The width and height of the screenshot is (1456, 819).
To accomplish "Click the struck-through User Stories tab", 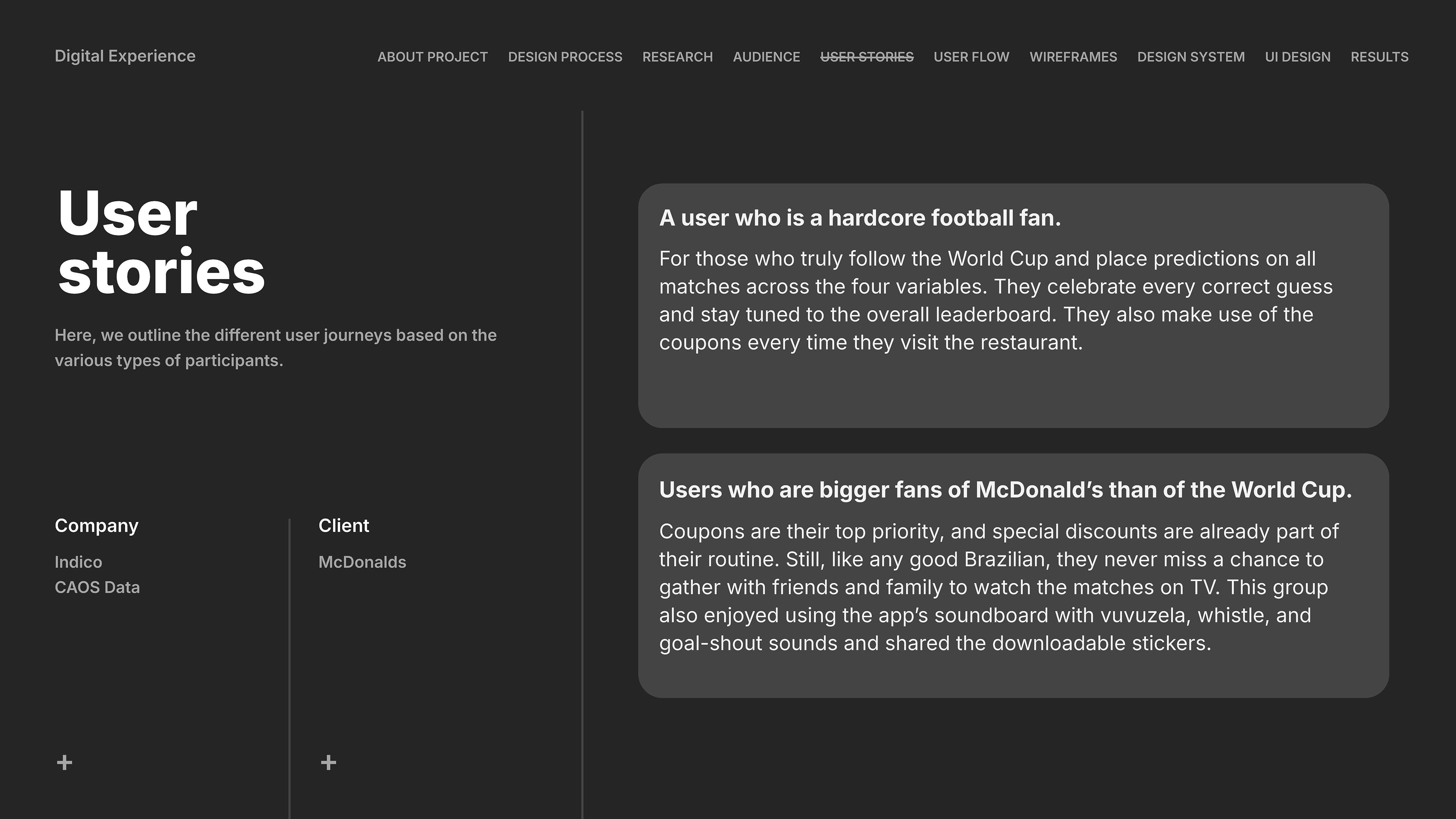I will coord(866,57).
